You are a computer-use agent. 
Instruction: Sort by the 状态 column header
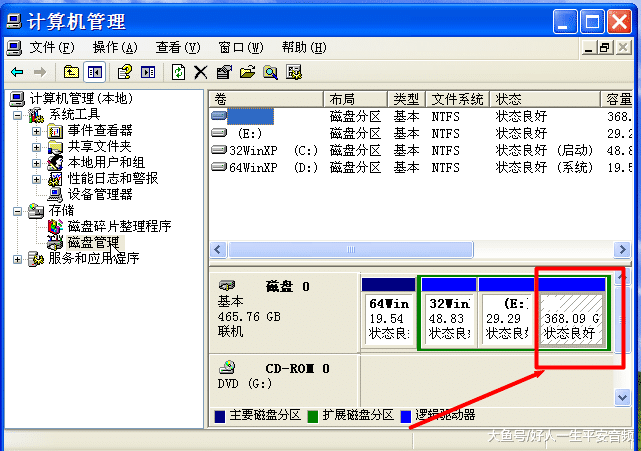pos(545,99)
